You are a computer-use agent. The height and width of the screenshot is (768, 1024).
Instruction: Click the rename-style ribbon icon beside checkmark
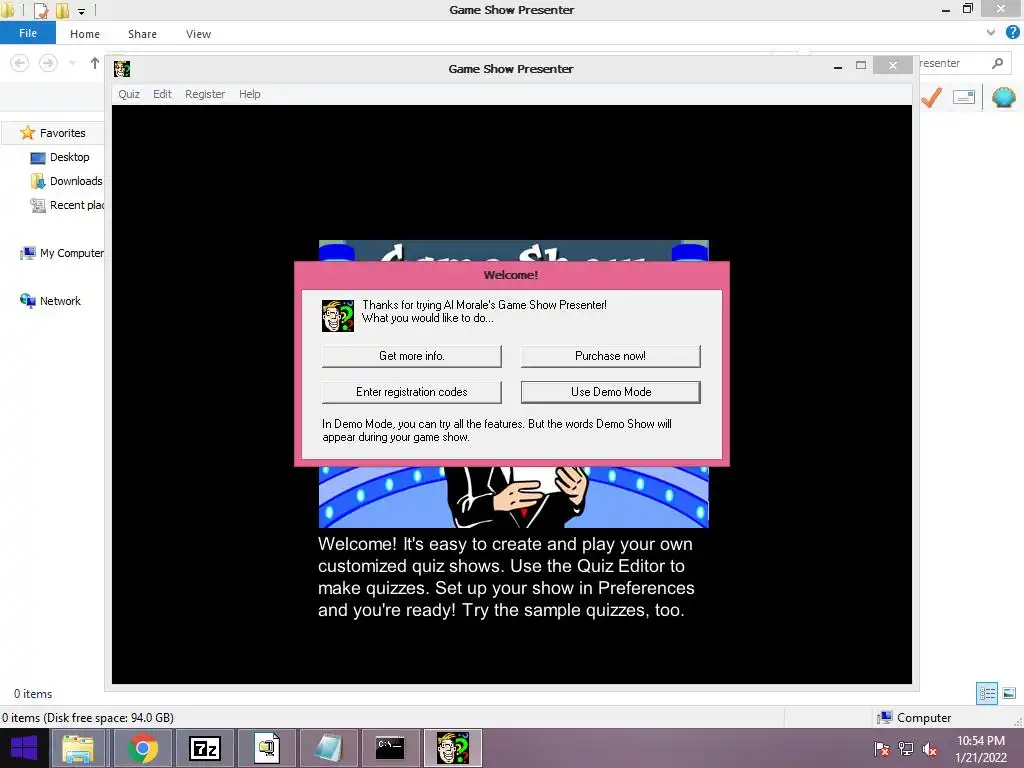point(964,97)
